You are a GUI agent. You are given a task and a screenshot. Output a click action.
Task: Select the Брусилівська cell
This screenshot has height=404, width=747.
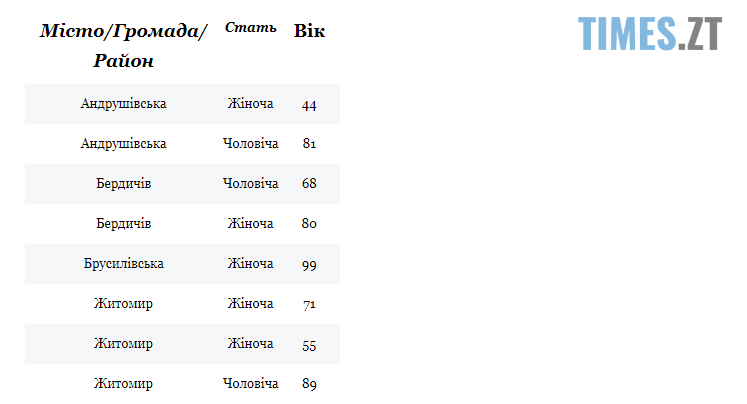[124, 264]
